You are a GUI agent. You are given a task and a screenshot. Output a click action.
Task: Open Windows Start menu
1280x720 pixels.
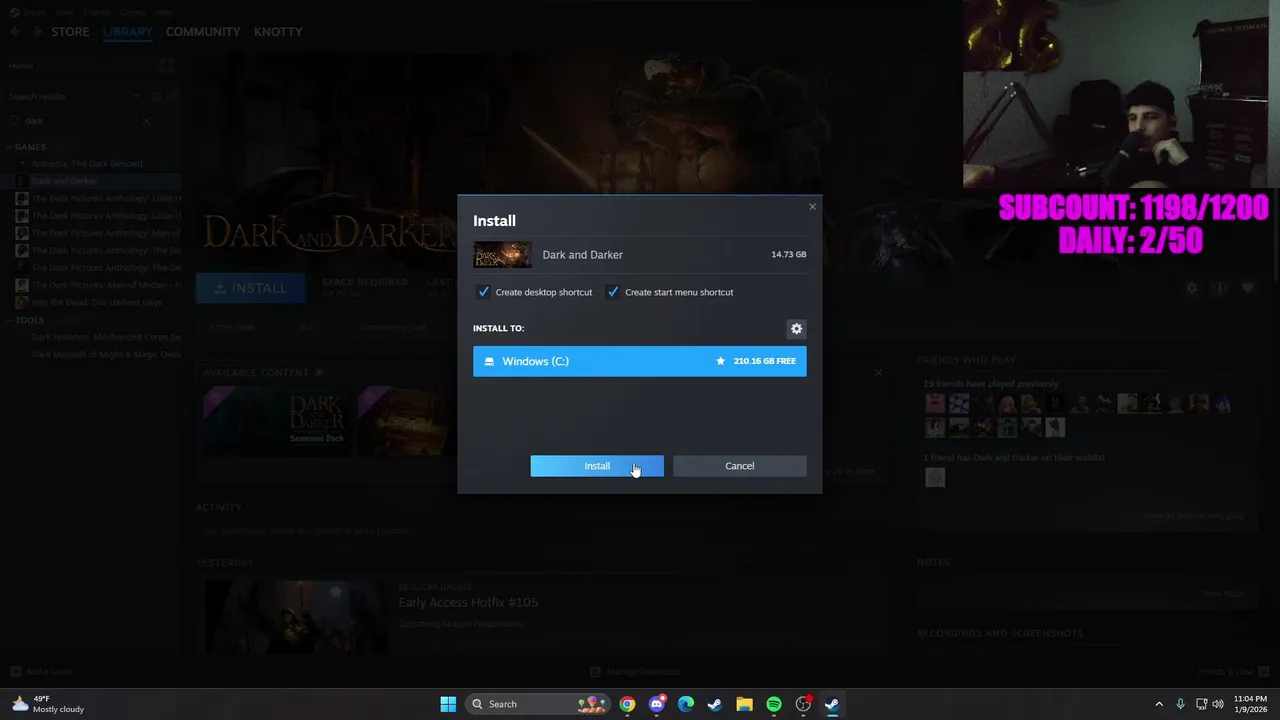[x=448, y=704]
